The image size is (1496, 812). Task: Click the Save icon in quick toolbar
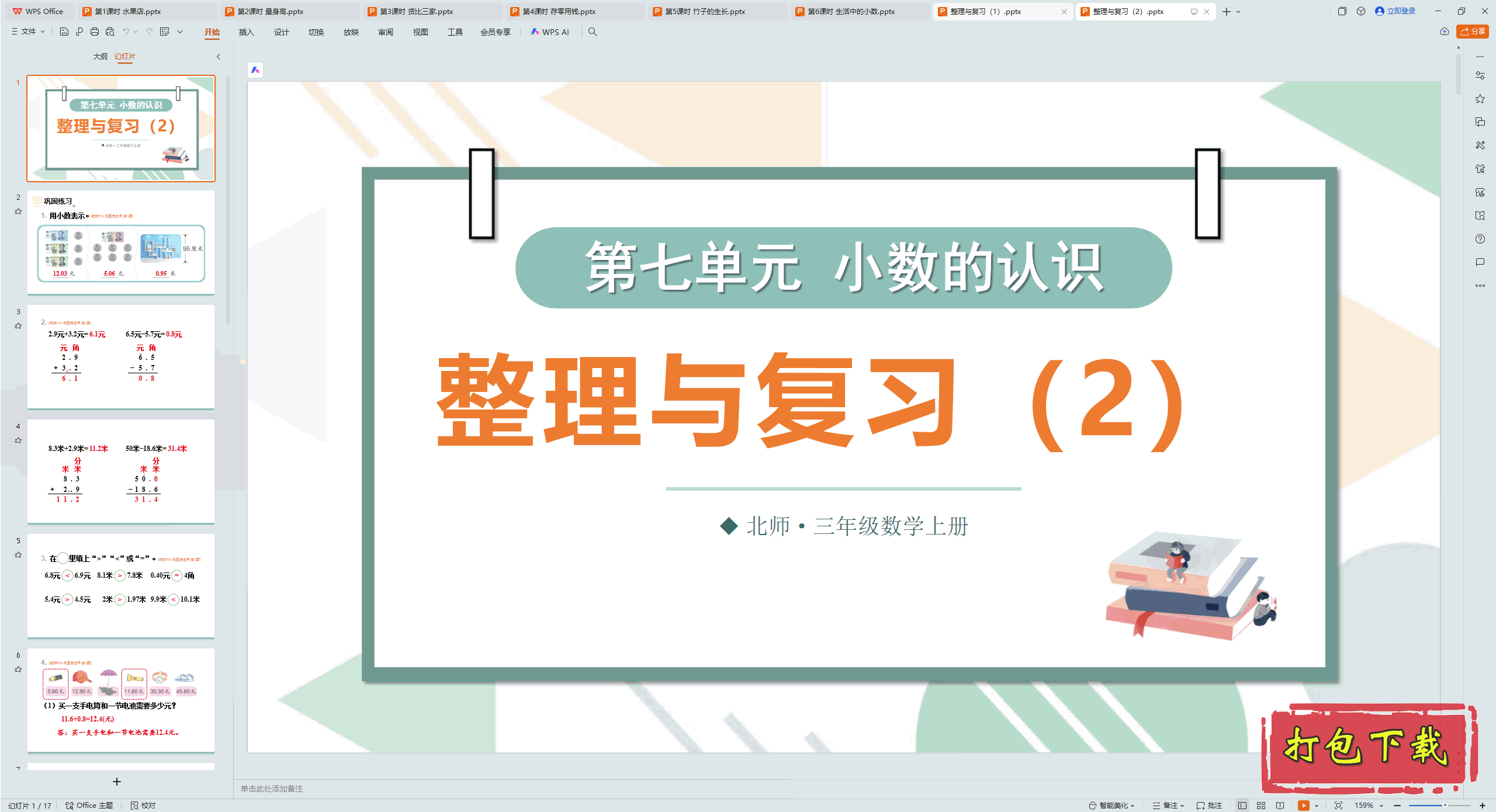(x=64, y=32)
